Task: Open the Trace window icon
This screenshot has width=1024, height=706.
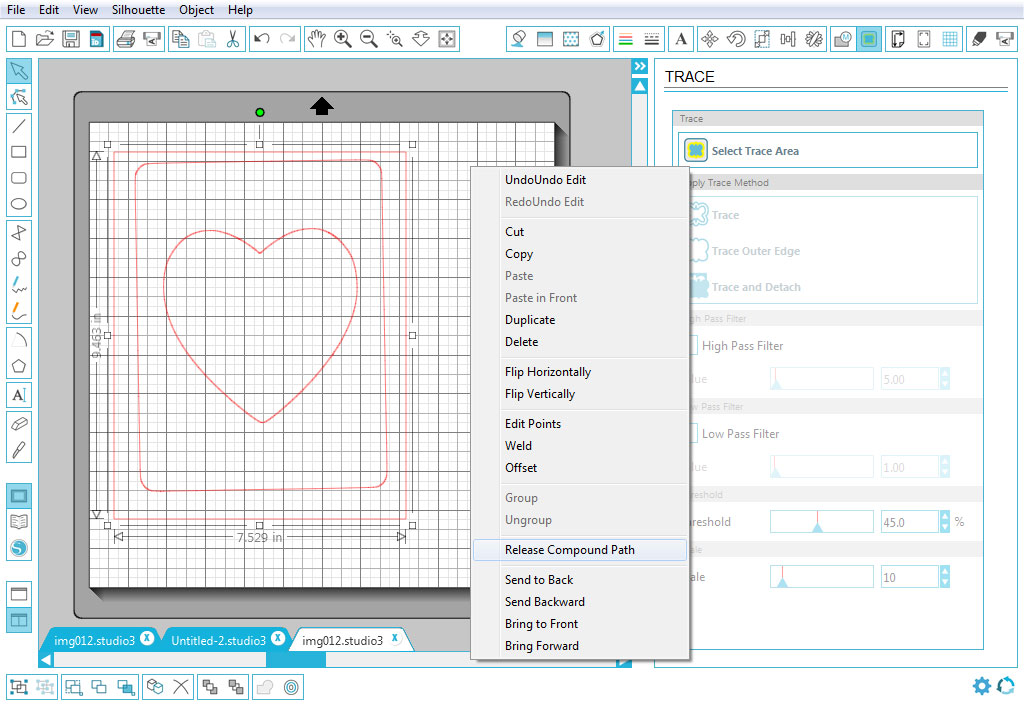Action: [x=869, y=39]
